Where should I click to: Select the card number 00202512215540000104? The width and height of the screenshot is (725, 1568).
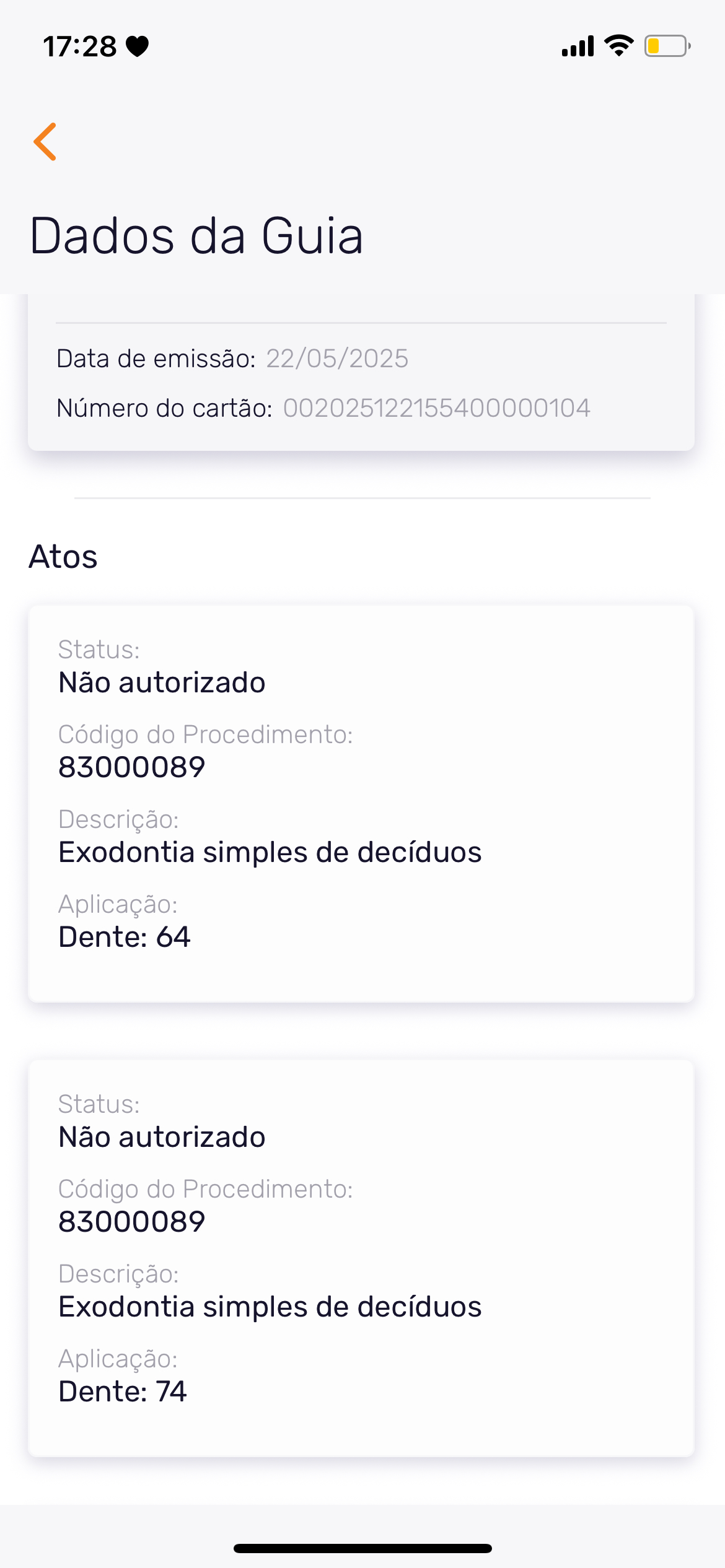436,408
